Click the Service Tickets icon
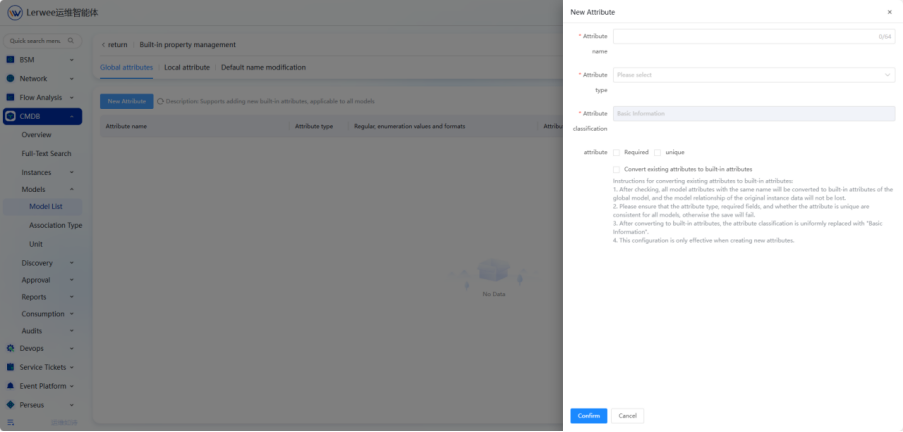Image resolution: width=903 pixels, height=432 pixels. [11, 367]
